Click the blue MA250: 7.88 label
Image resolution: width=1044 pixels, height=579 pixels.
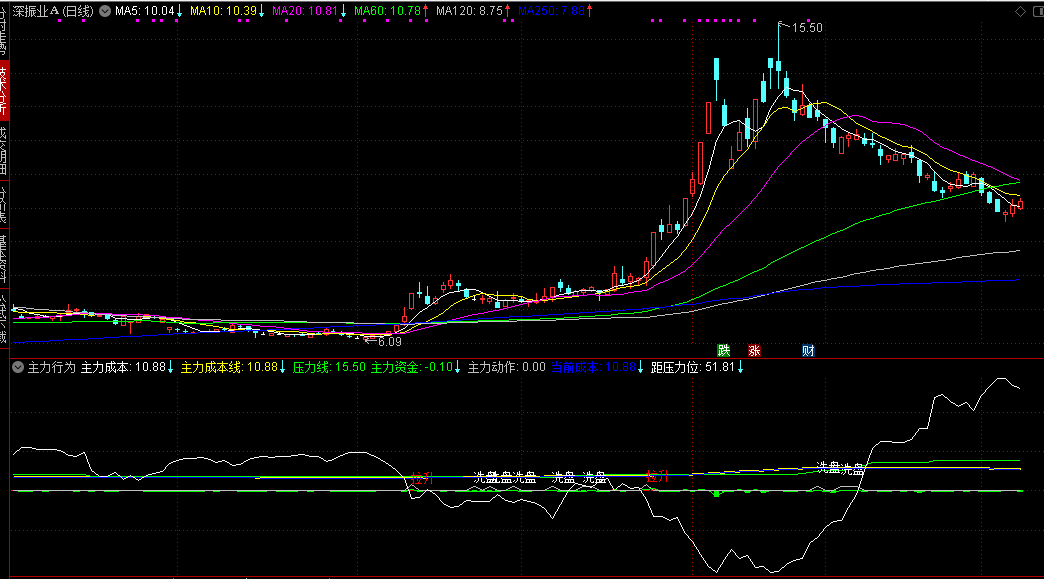click(551, 11)
